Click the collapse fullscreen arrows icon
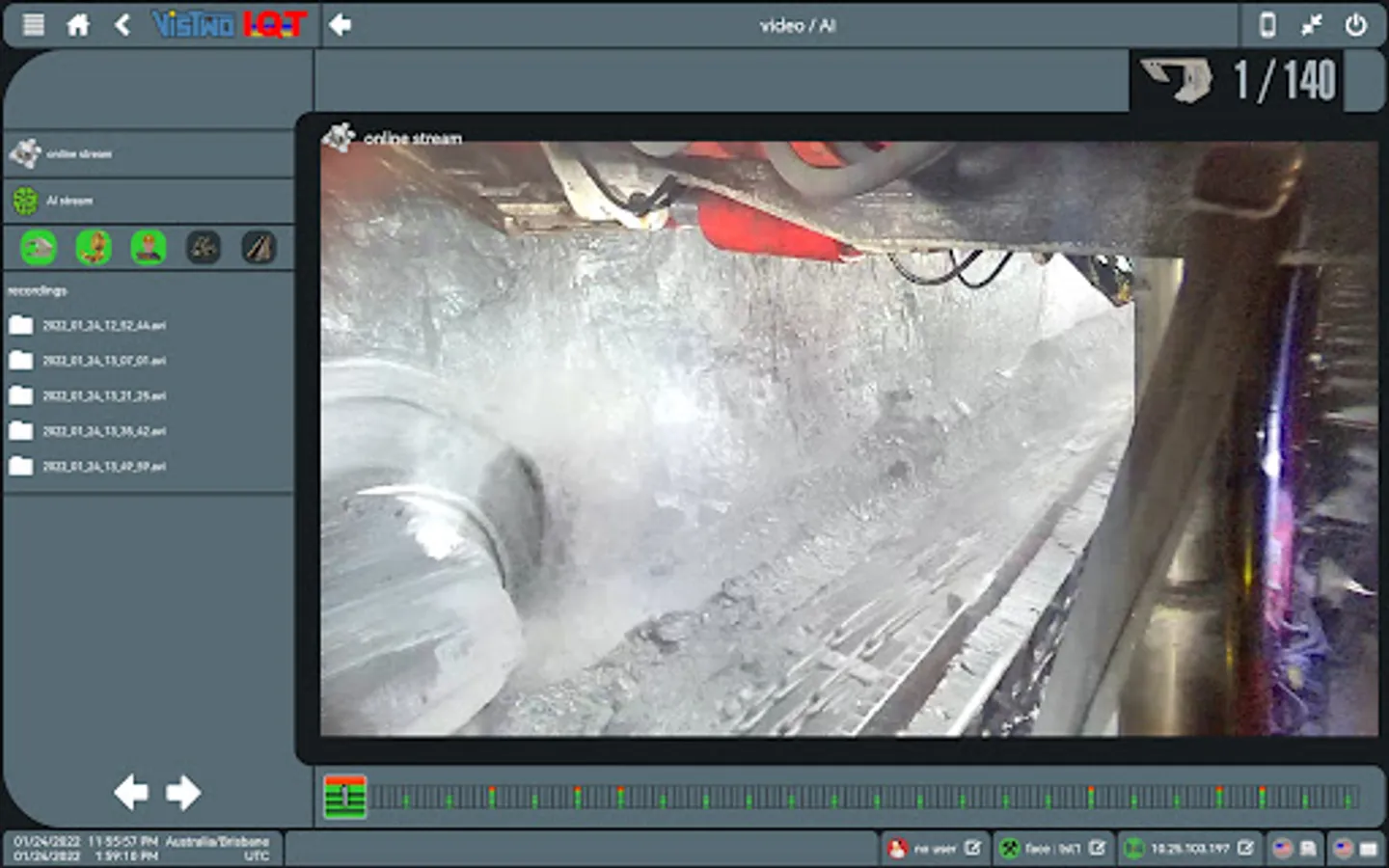 pyautogui.click(x=1311, y=24)
